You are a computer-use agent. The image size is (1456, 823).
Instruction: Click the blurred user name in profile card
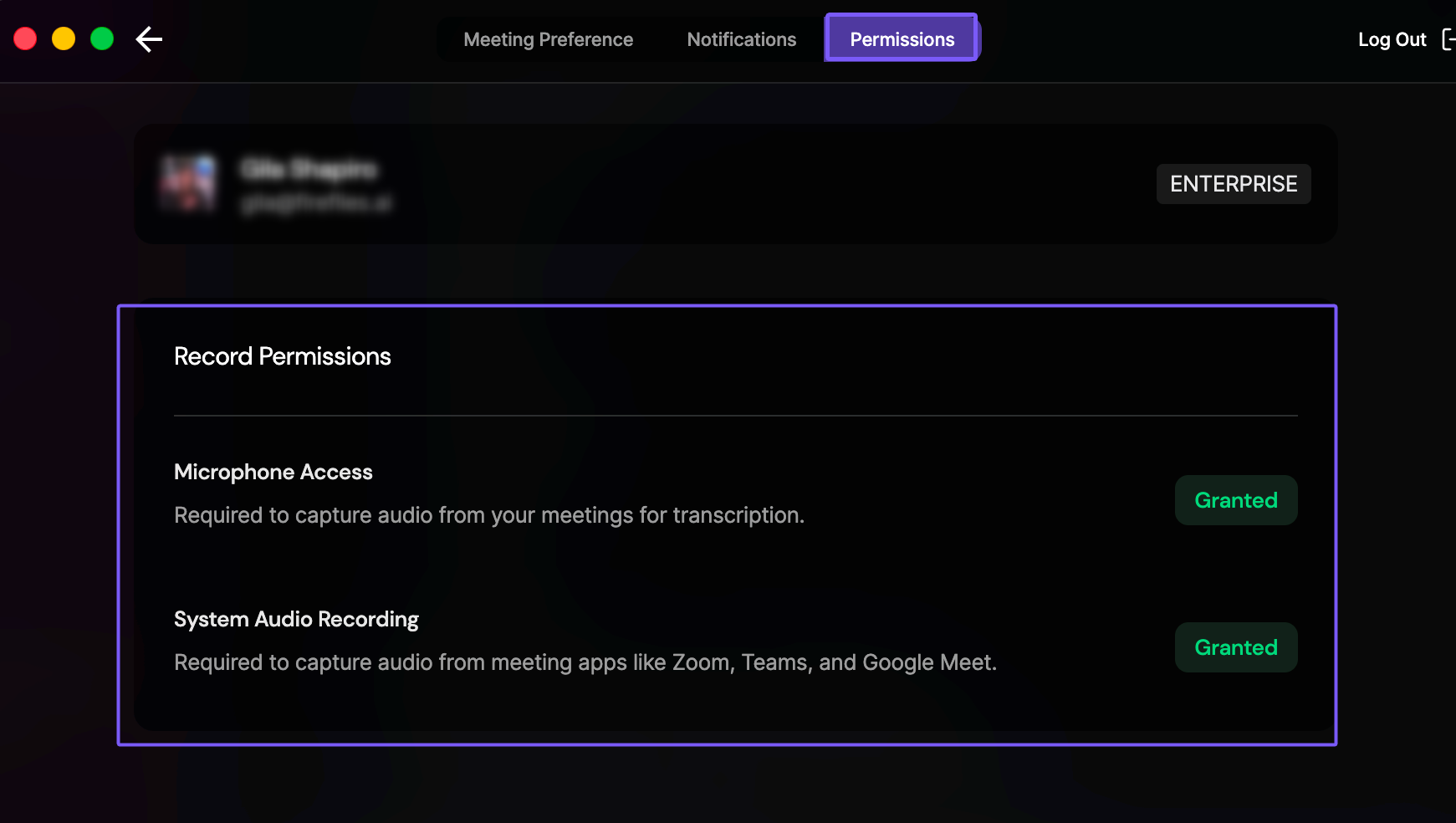point(309,170)
